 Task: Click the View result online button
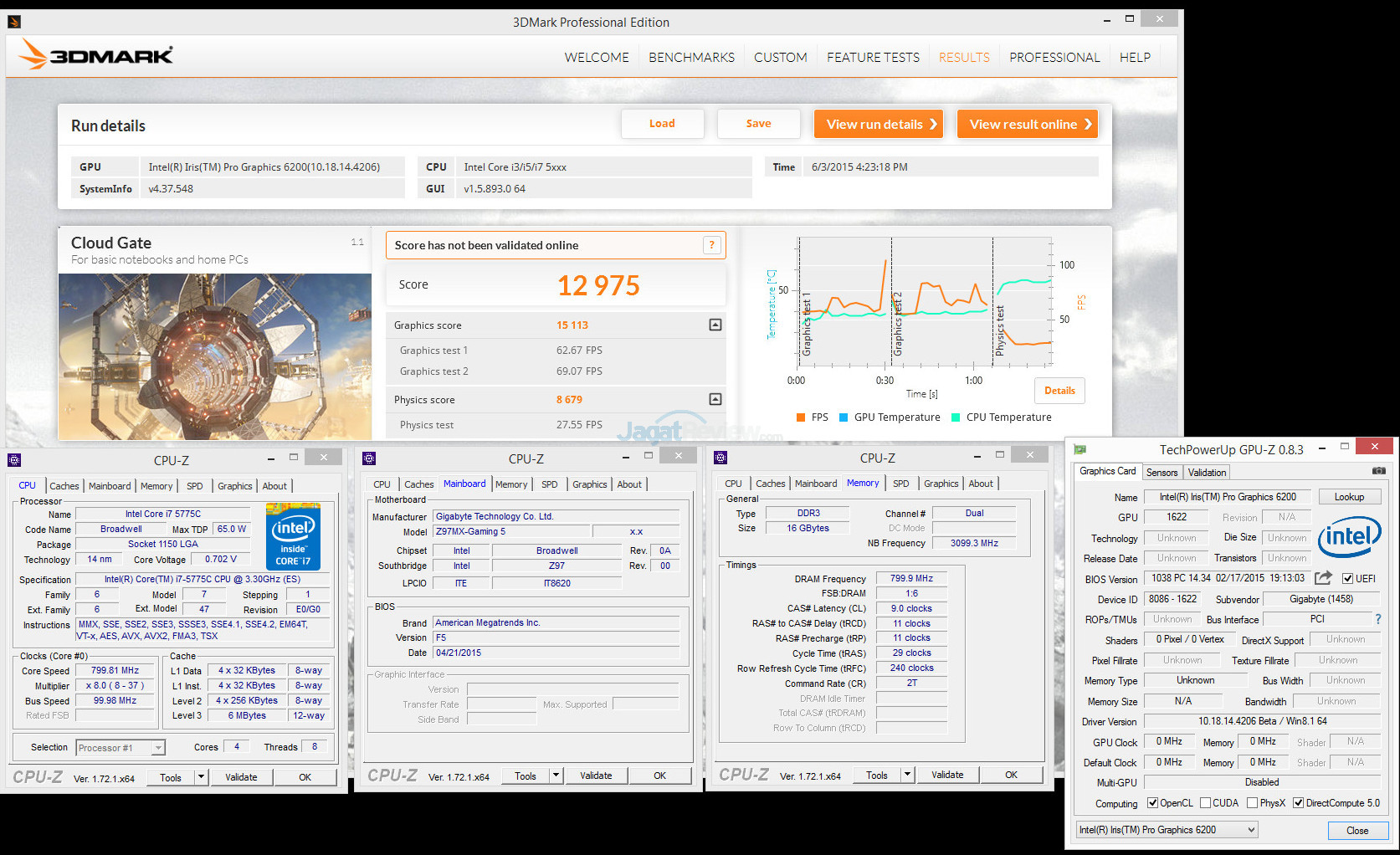1028,124
